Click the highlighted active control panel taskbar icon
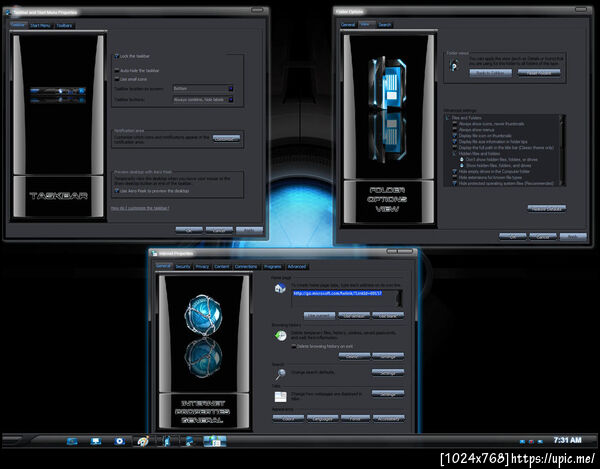This screenshot has height=469, width=600. [x=215, y=441]
